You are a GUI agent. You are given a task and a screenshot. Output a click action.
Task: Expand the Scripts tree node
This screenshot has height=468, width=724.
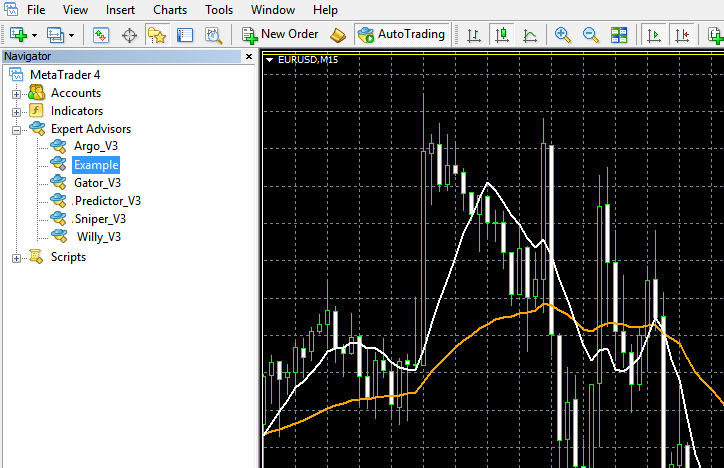16,258
